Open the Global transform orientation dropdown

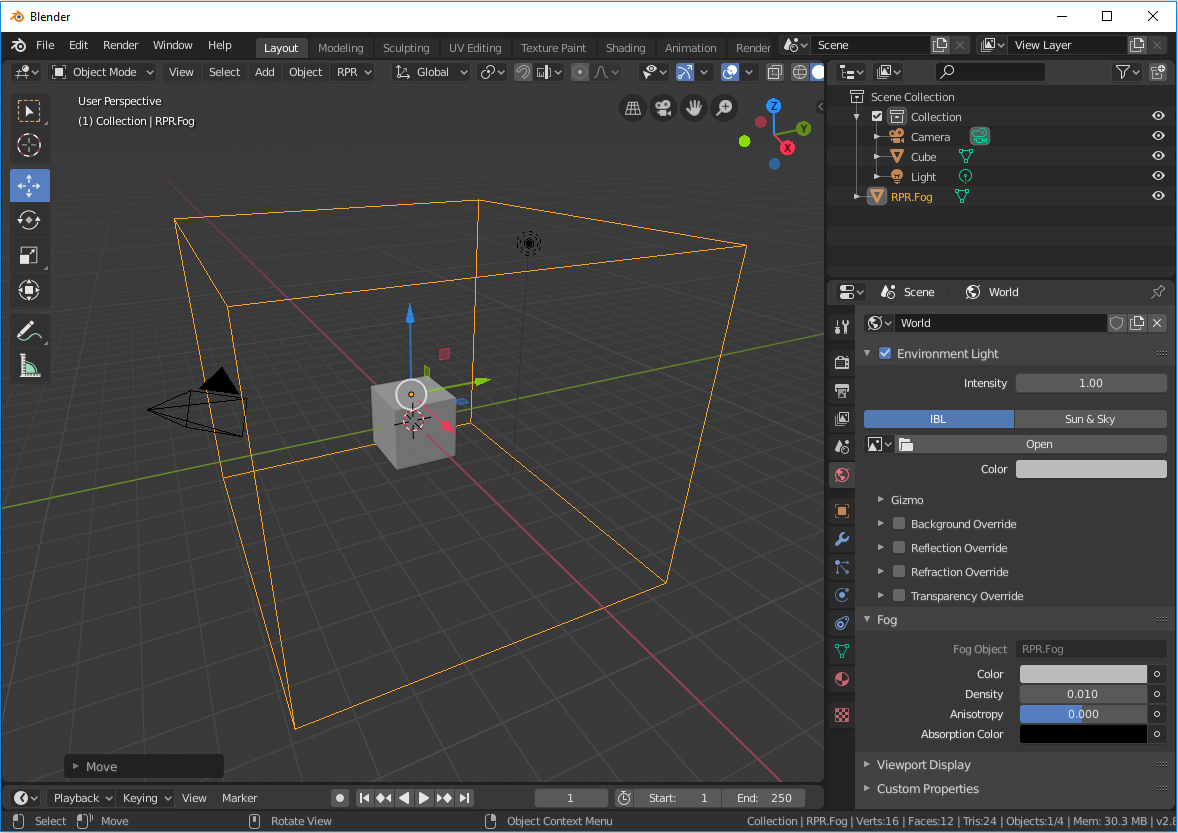point(432,72)
